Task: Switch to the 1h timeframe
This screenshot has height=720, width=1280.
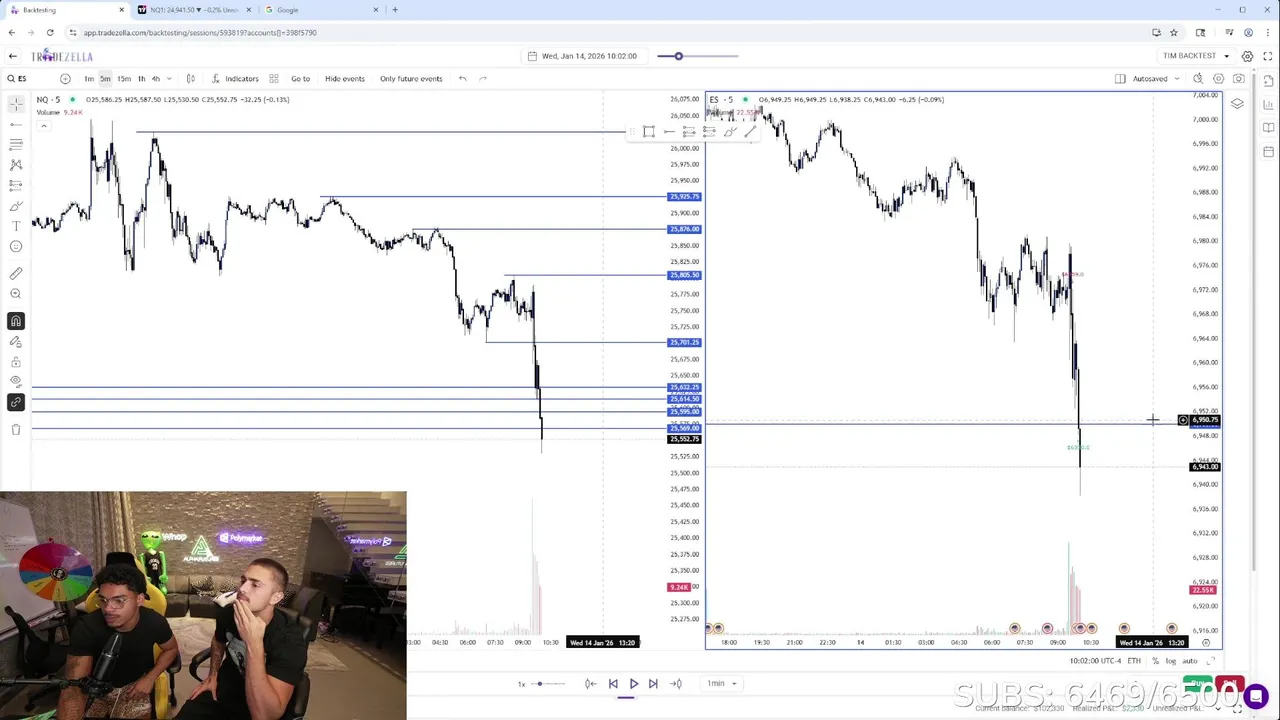Action: (141, 79)
